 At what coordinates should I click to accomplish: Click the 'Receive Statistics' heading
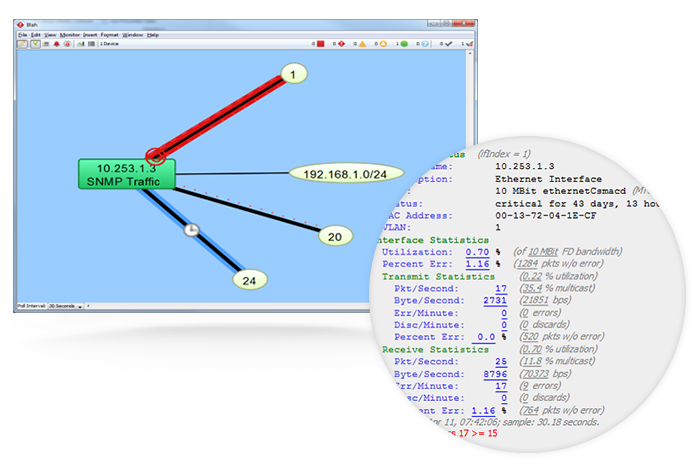tap(435, 350)
